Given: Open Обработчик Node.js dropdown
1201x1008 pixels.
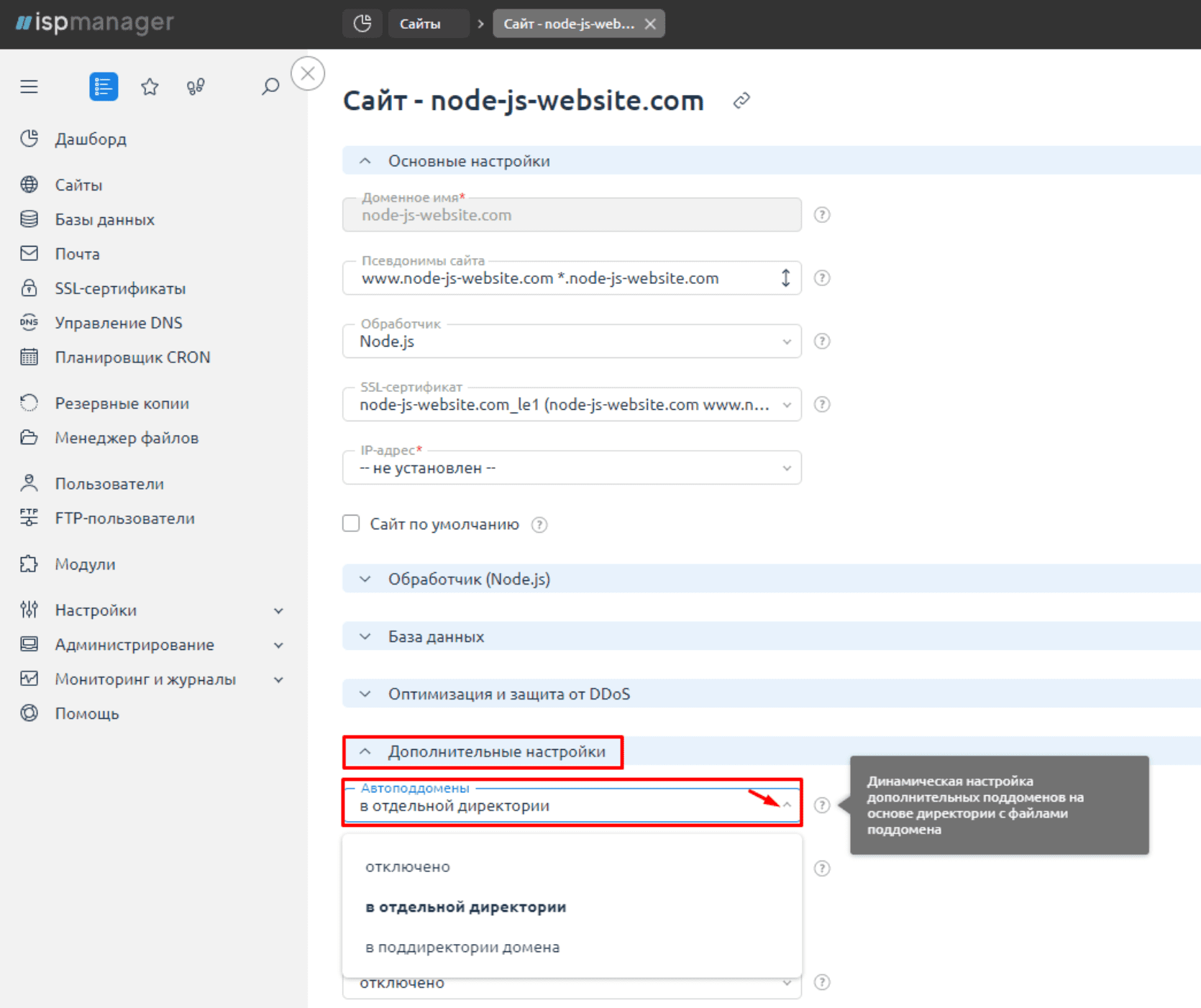Looking at the screenshot, I should pyautogui.click(x=572, y=342).
